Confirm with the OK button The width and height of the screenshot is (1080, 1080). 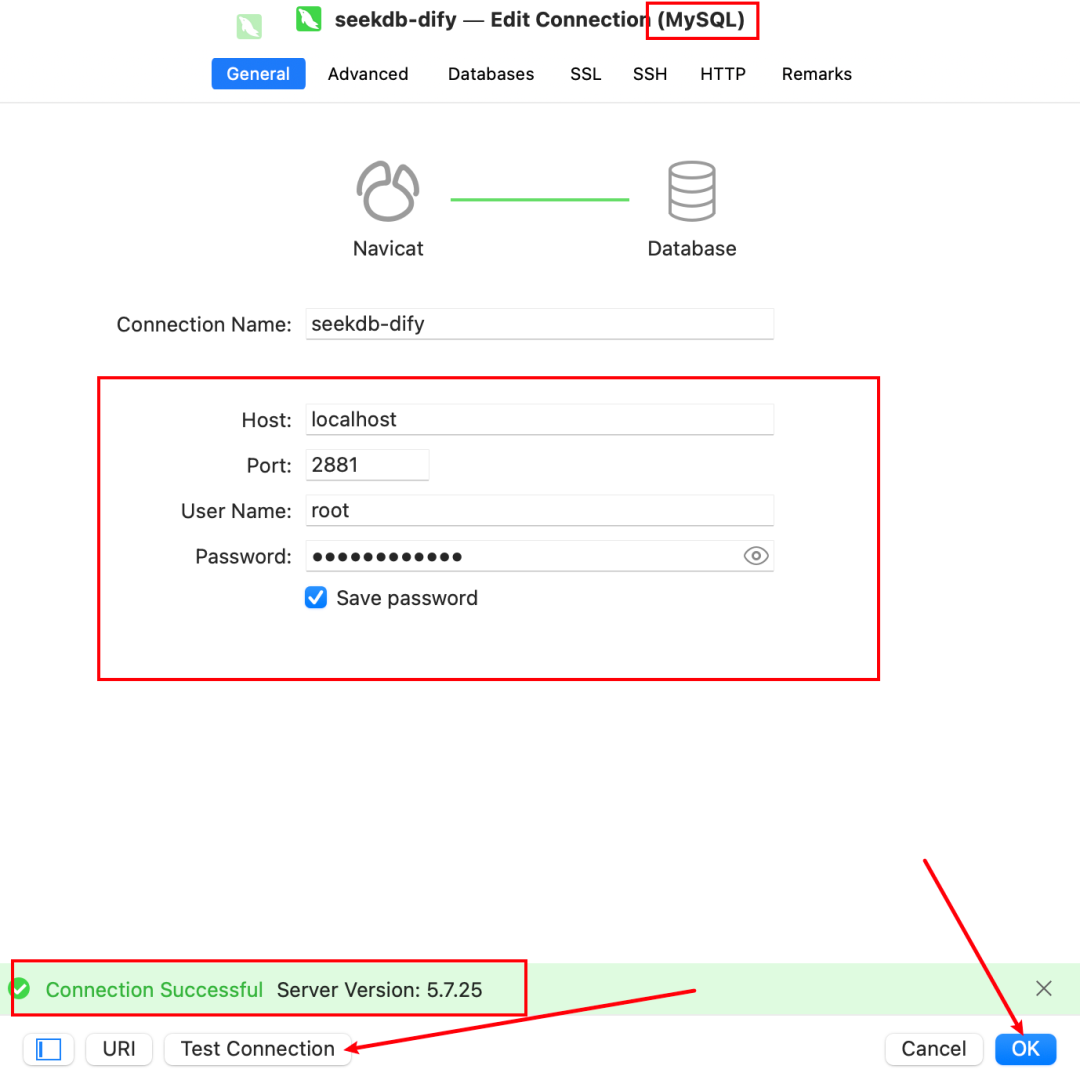click(x=1026, y=1049)
